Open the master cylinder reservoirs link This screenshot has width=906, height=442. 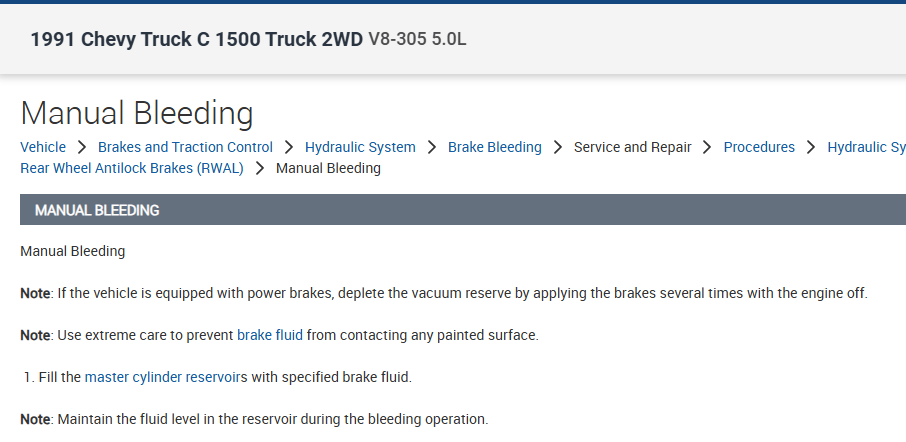pyautogui.click(x=166, y=377)
